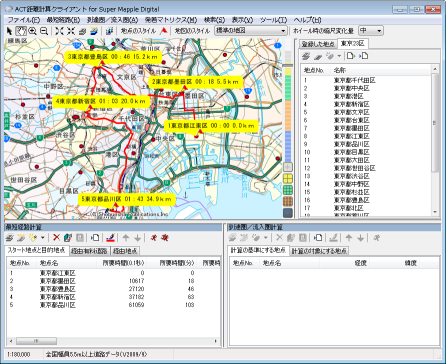The image size is (446, 364).
Task: Click the map picture icon before 地点のスタイル
Action: 109,31
